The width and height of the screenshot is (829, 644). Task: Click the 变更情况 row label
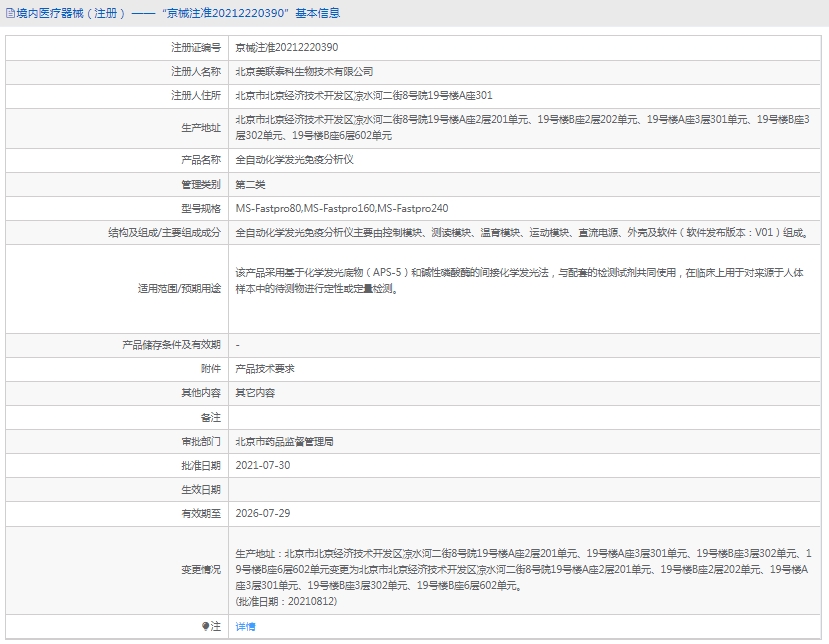click(x=200, y=569)
